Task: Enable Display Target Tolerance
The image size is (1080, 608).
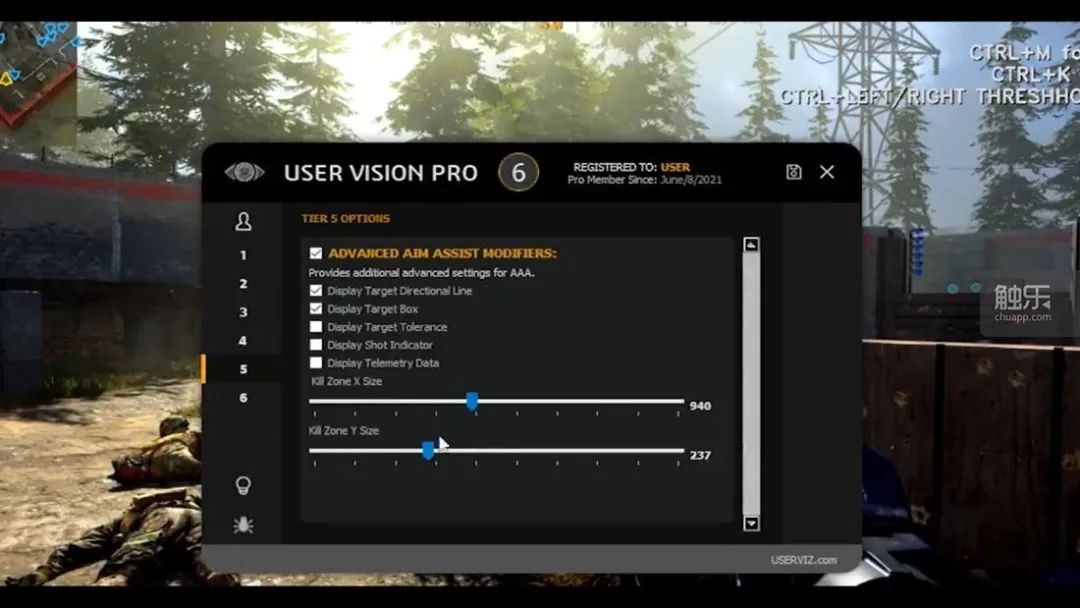Action: pos(315,326)
